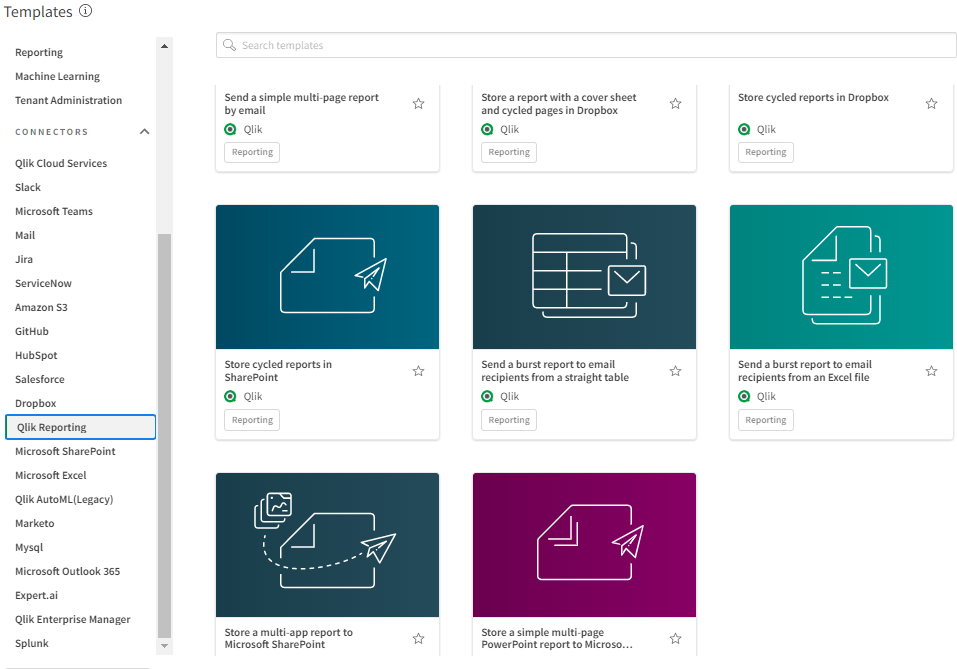Star the burst report from Excel file template
Viewport: 957px width, 669px height.
(931, 370)
